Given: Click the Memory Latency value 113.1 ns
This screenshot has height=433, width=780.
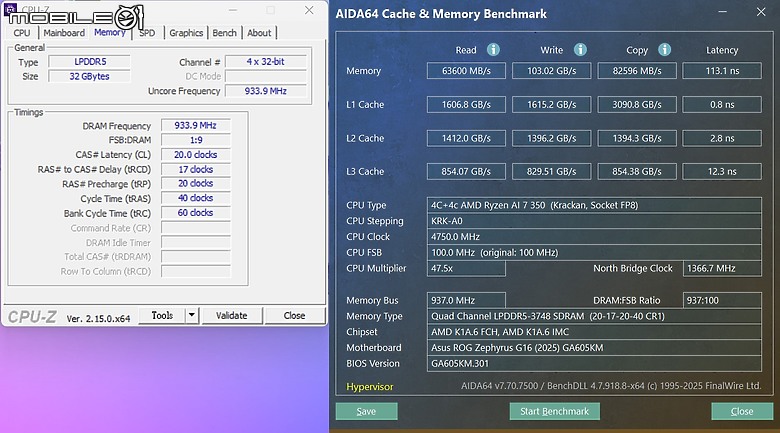Looking at the screenshot, I should click(722, 71).
